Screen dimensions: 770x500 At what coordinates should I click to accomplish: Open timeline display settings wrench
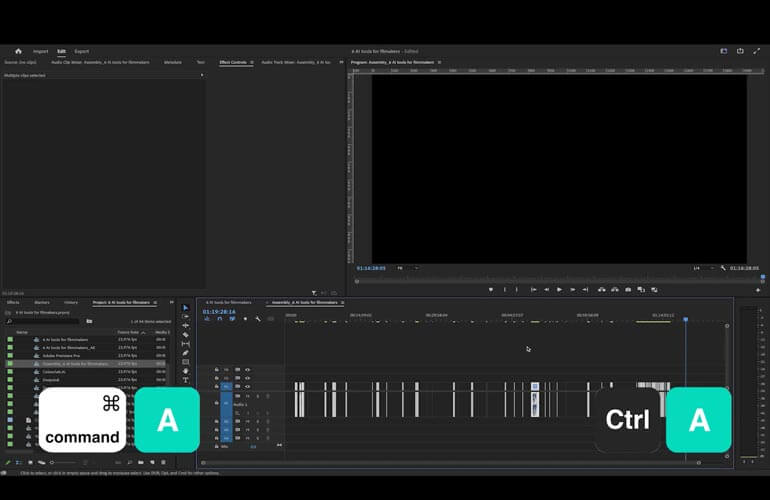coord(258,319)
